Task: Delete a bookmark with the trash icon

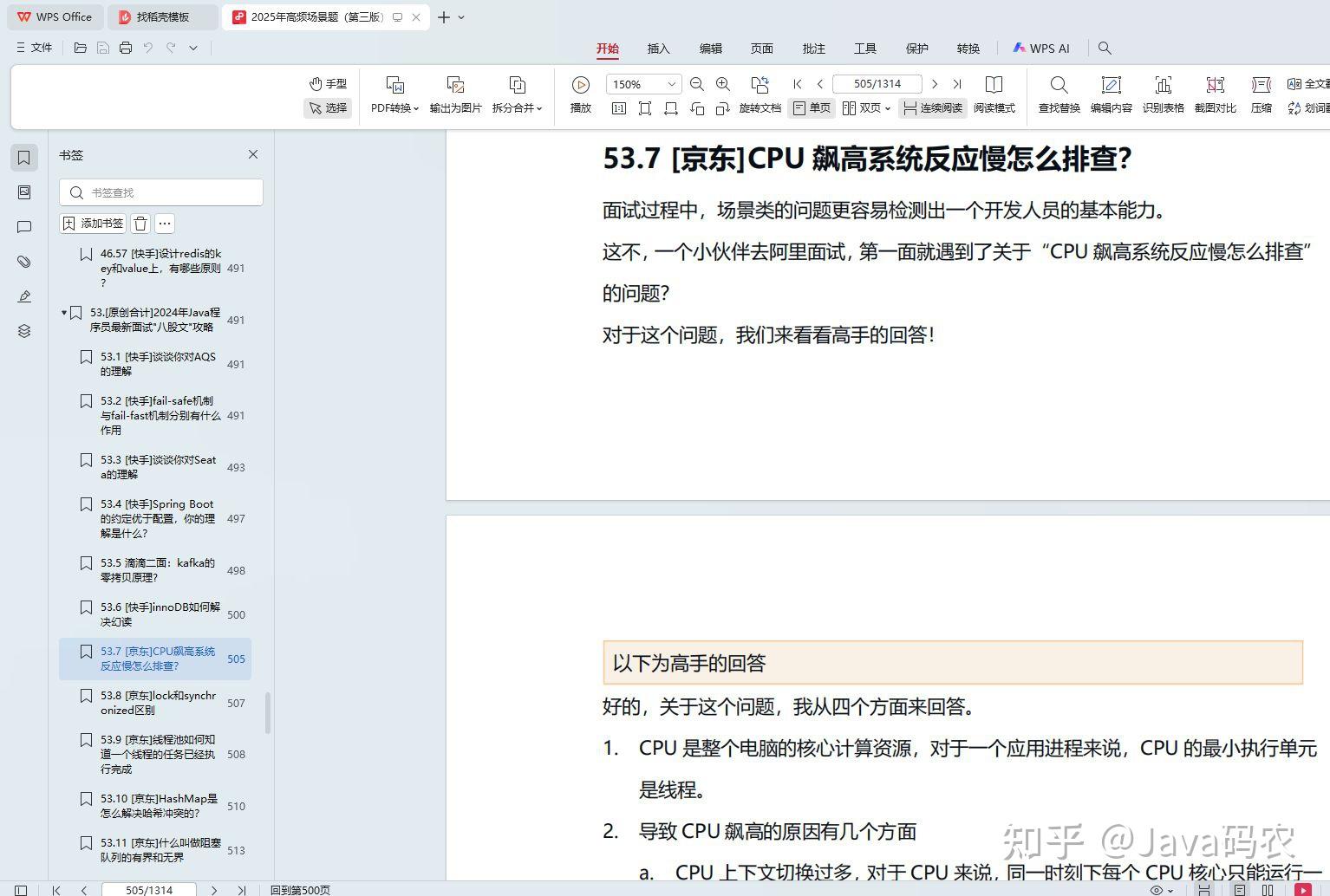Action: click(x=140, y=223)
